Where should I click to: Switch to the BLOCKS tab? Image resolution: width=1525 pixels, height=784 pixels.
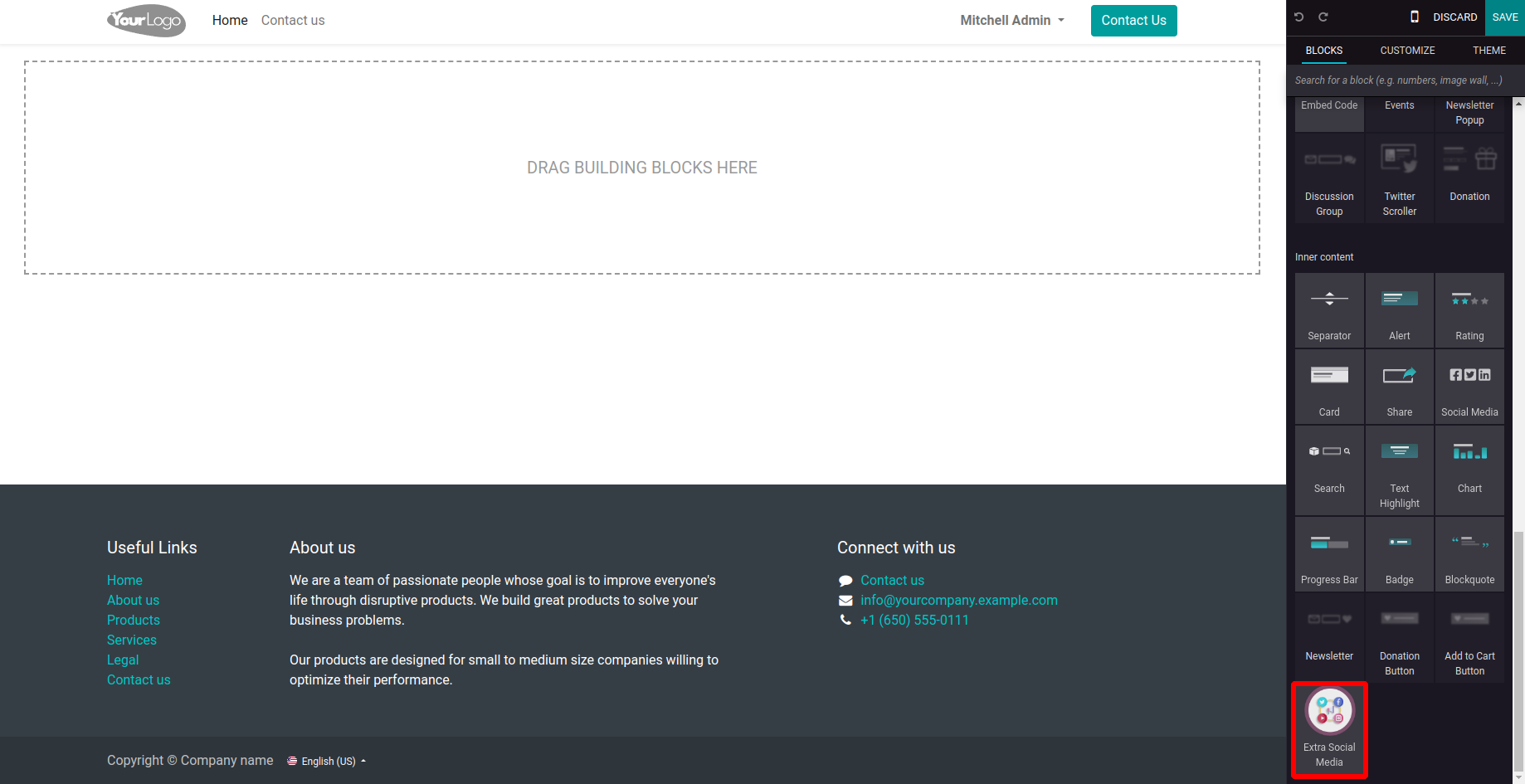pos(1324,50)
